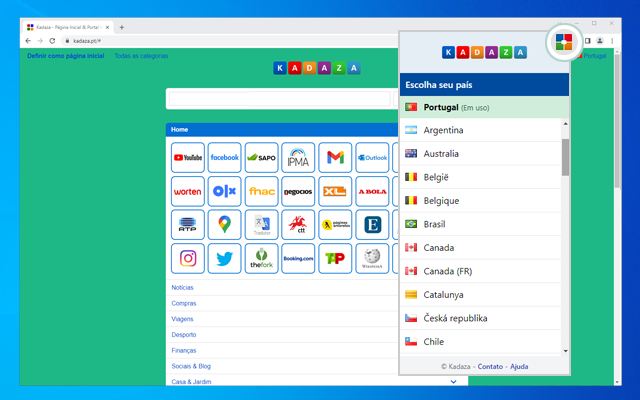Viewport: 640px width, 400px height.
Task: Open the RTP tile
Action: (x=188, y=225)
